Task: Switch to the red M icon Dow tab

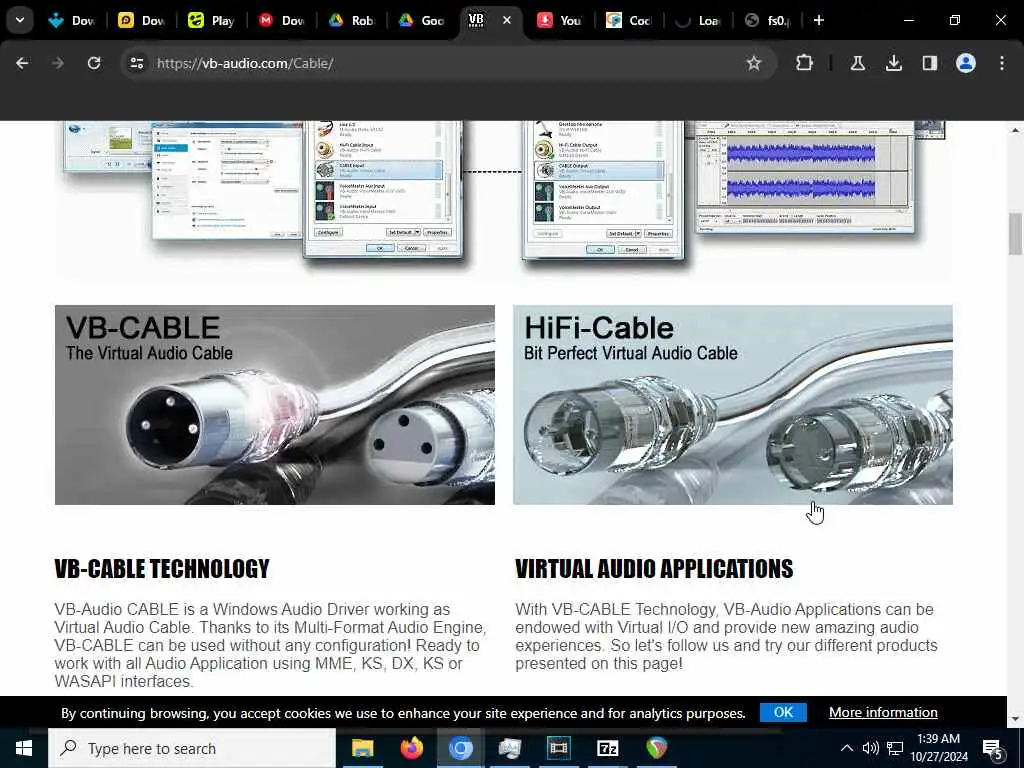Action: click(x=281, y=20)
